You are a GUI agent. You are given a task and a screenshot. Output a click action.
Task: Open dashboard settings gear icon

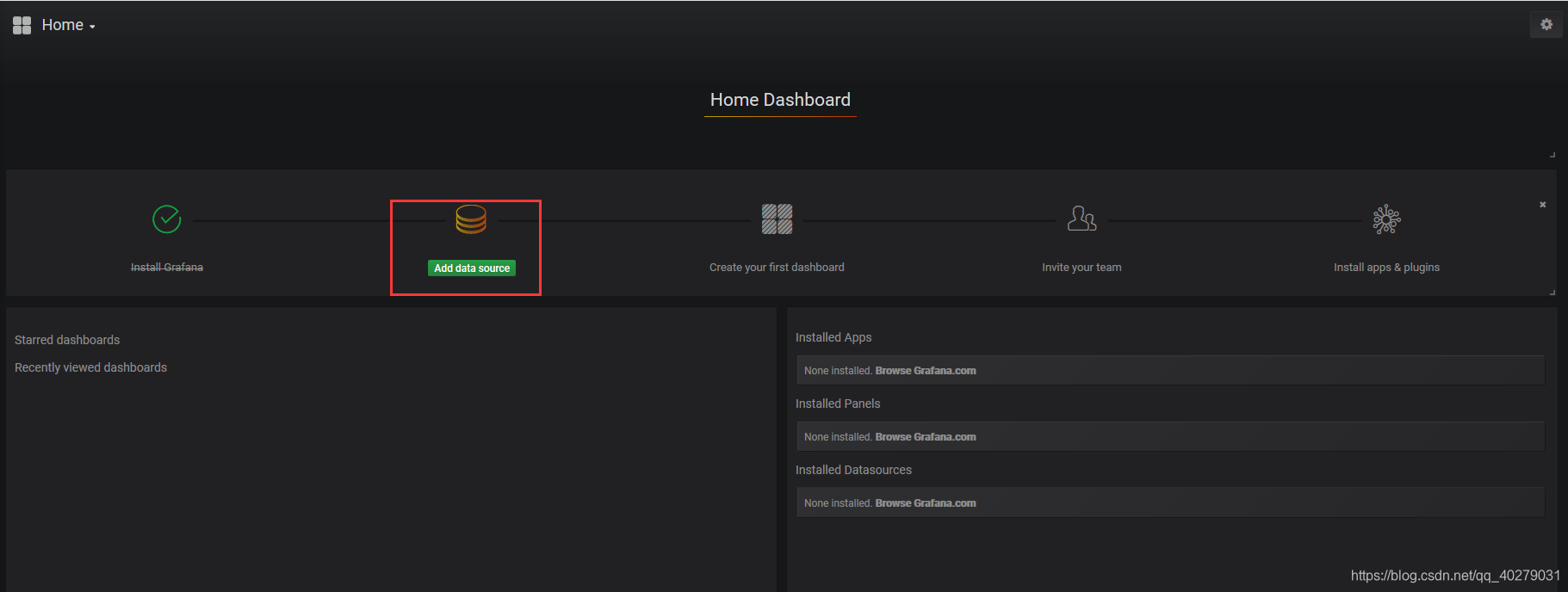(x=1546, y=24)
